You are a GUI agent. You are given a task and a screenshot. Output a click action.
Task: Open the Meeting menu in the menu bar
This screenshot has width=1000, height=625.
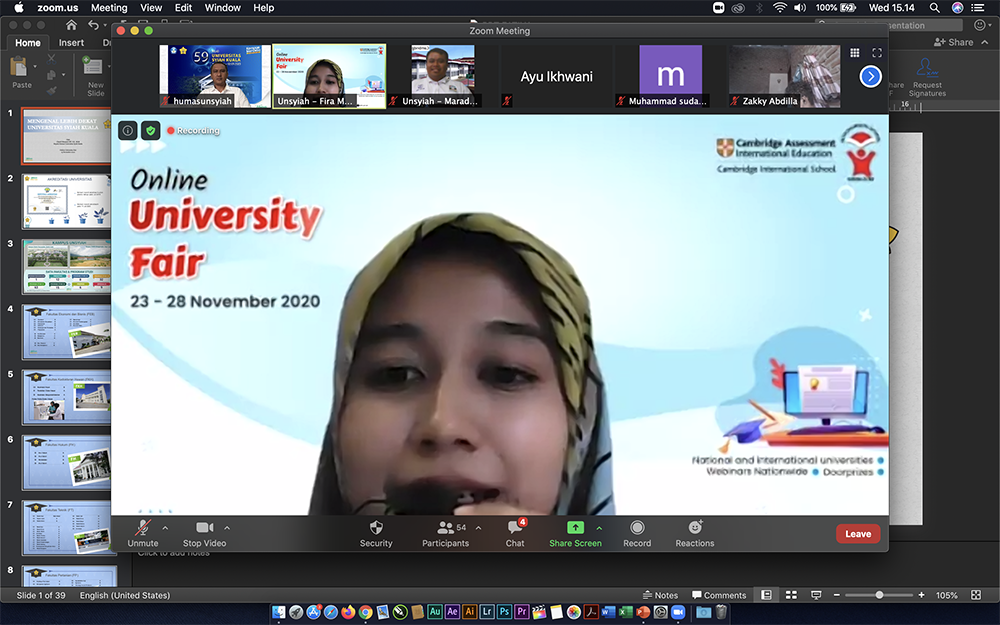pyautogui.click(x=109, y=8)
